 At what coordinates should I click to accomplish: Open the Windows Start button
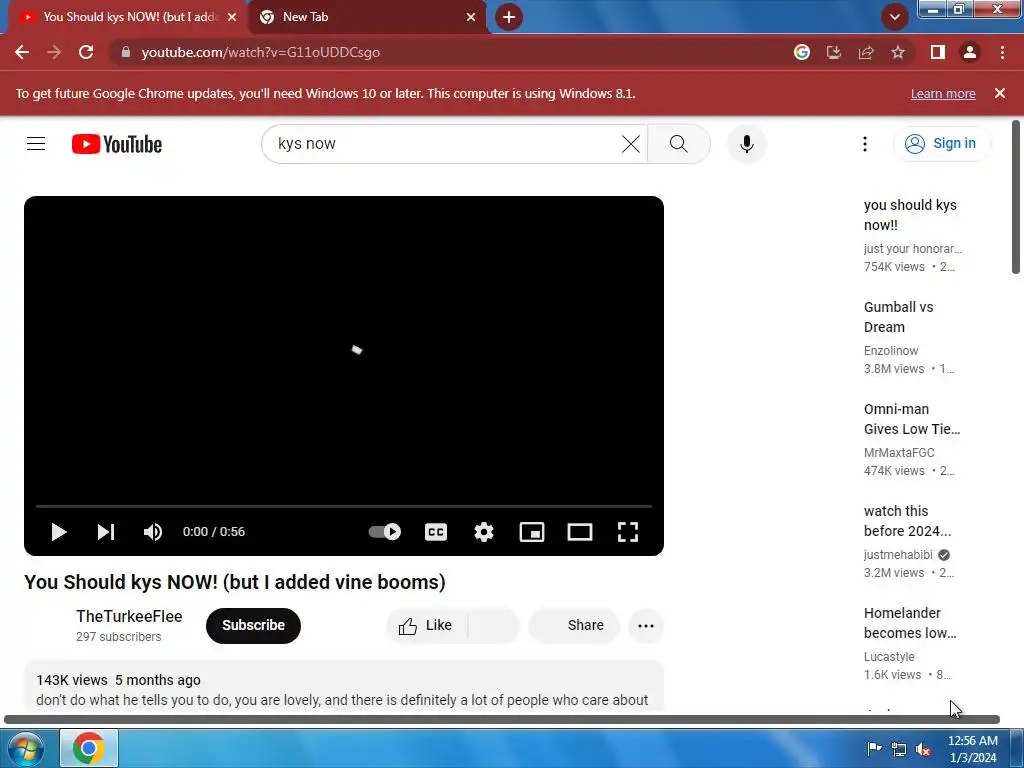pos(23,748)
